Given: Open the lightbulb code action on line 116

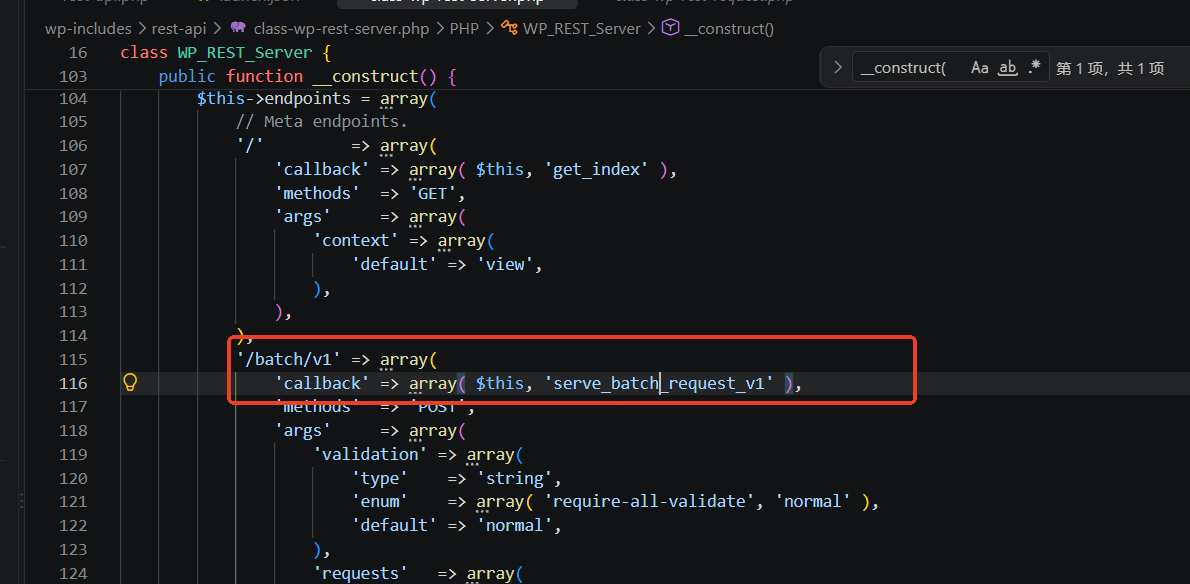Looking at the screenshot, I should (130, 381).
